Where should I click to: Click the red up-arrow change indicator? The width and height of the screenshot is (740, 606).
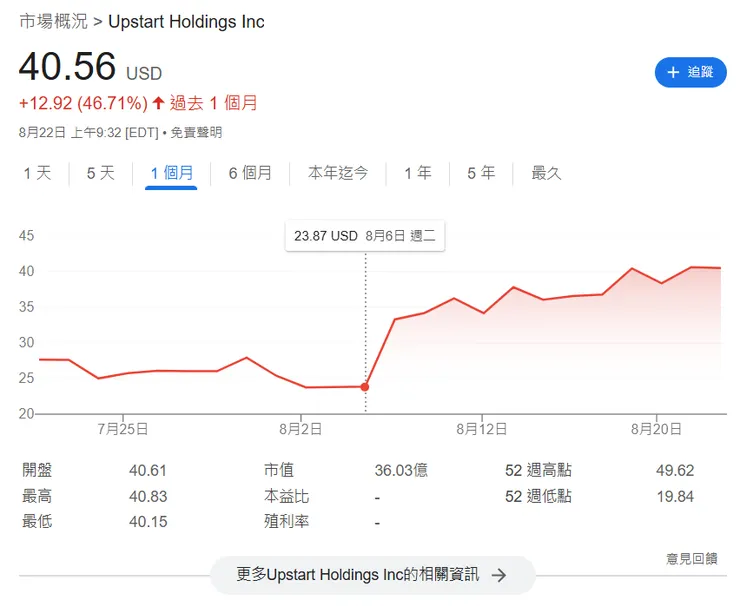[159, 102]
